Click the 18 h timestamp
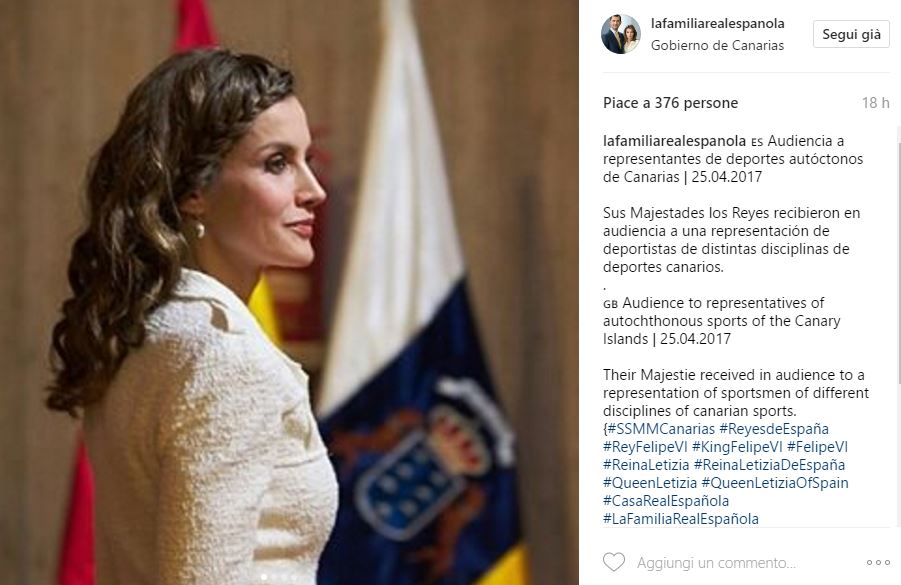This screenshot has height=585, width=901. coord(875,103)
